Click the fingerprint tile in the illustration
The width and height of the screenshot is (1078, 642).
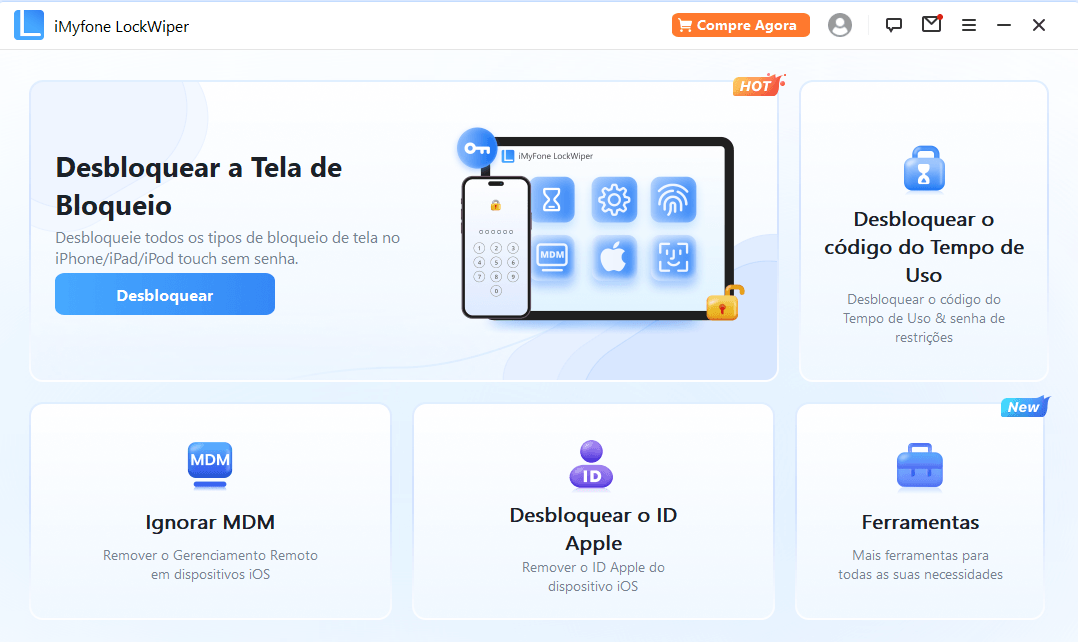(673, 200)
